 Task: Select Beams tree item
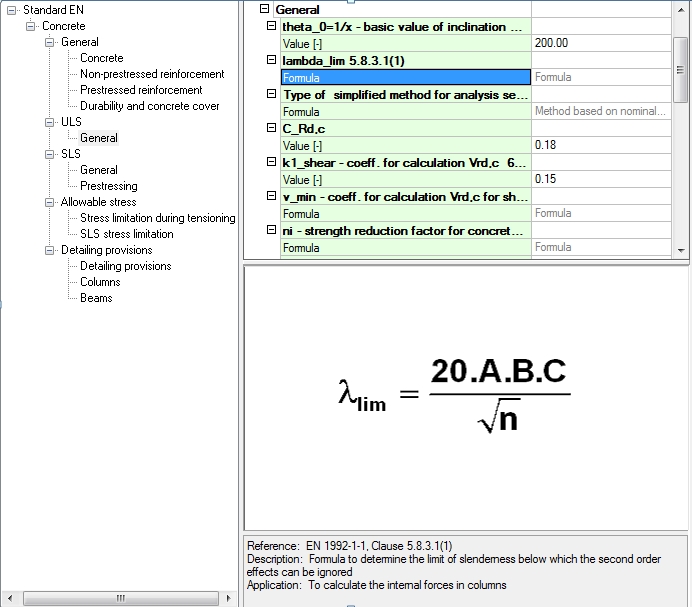tap(96, 298)
